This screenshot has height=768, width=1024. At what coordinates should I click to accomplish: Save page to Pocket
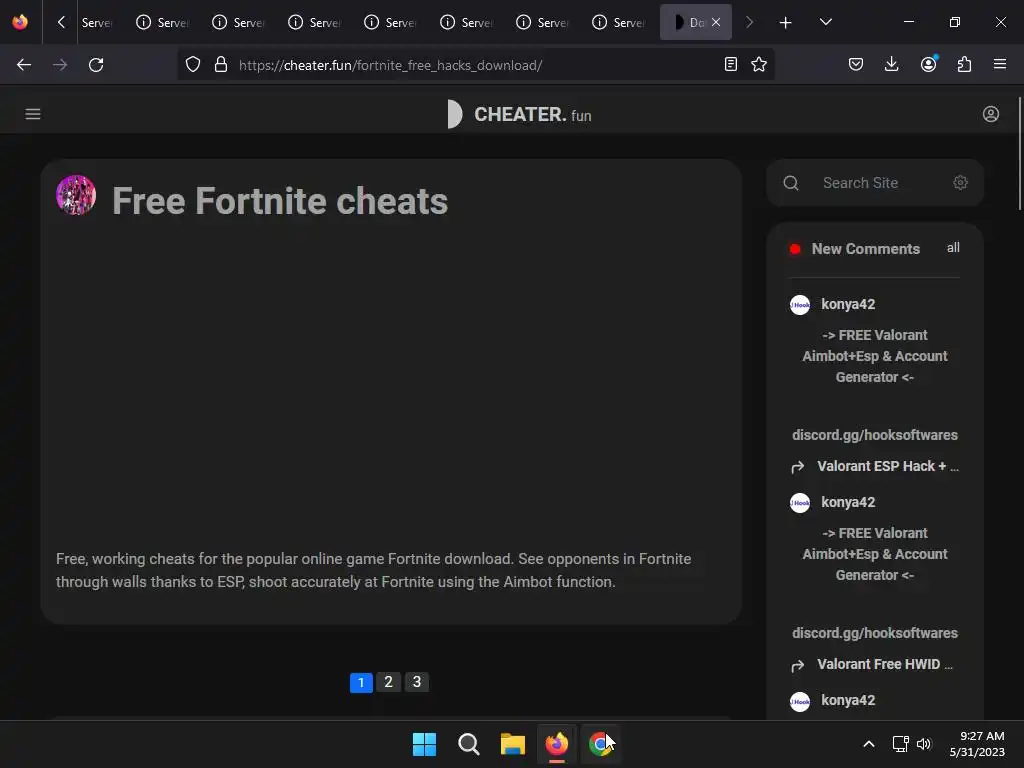(x=856, y=65)
